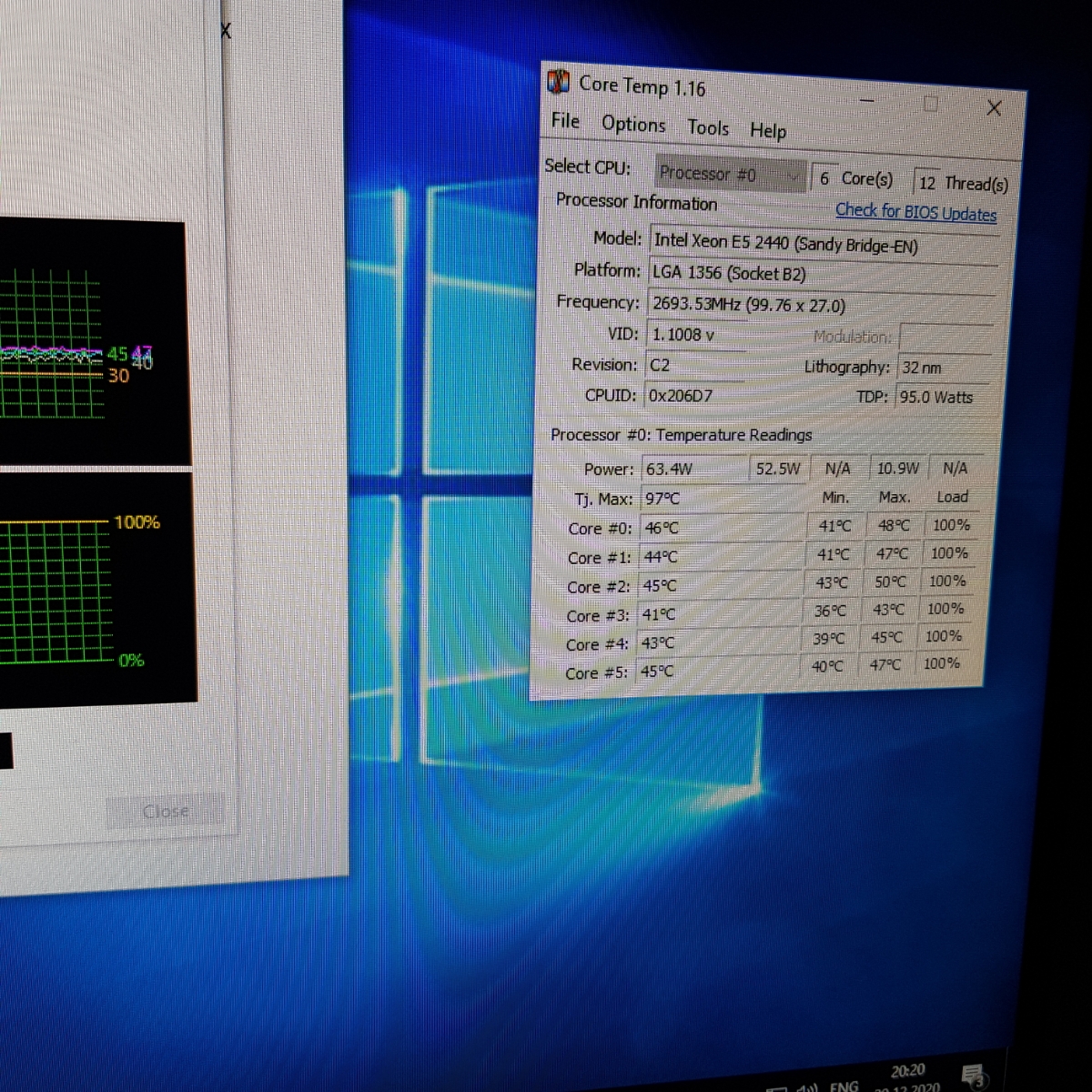Open the Help menu
Image resolution: width=1092 pixels, height=1092 pixels.
pos(768,131)
